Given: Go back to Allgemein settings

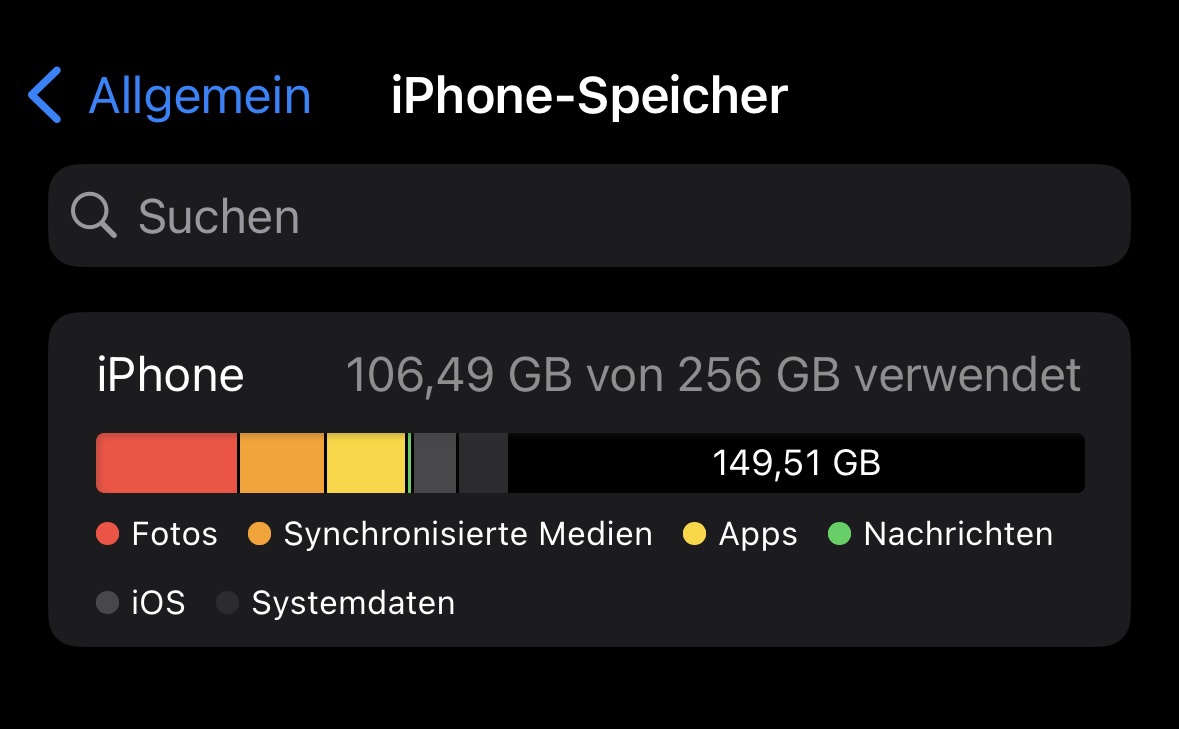Looking at the screenshot, I should click(x=199, y=96).
